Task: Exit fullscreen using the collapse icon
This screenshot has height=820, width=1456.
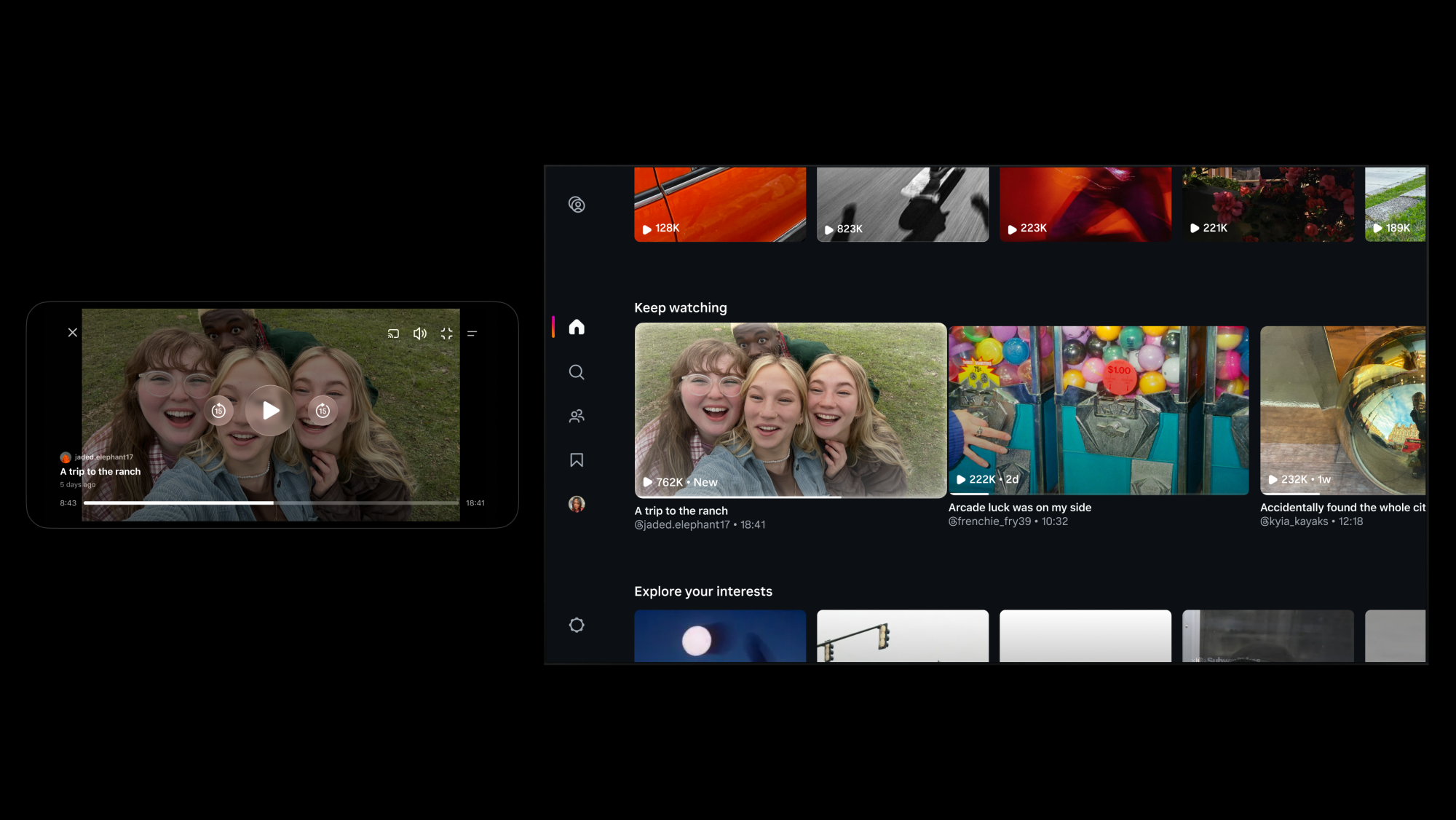Action: 447,334
